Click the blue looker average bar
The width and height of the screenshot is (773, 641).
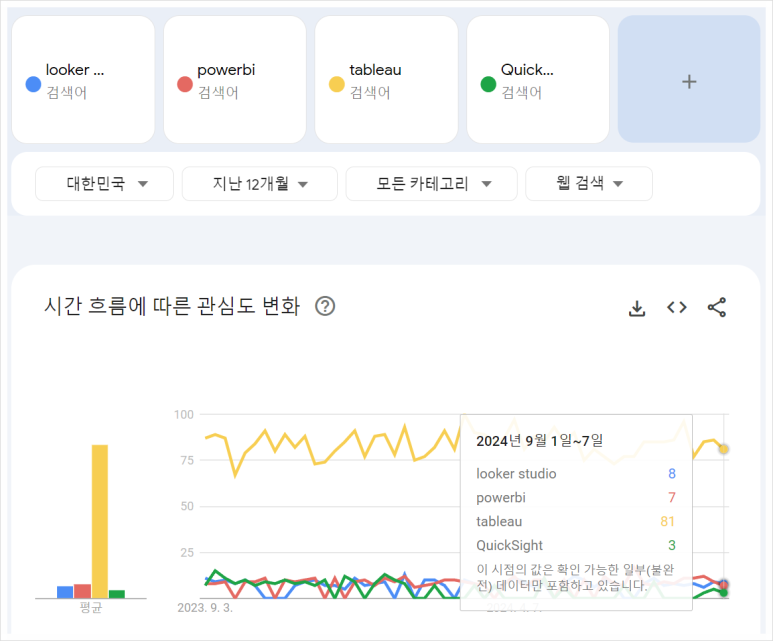(65, 592)
